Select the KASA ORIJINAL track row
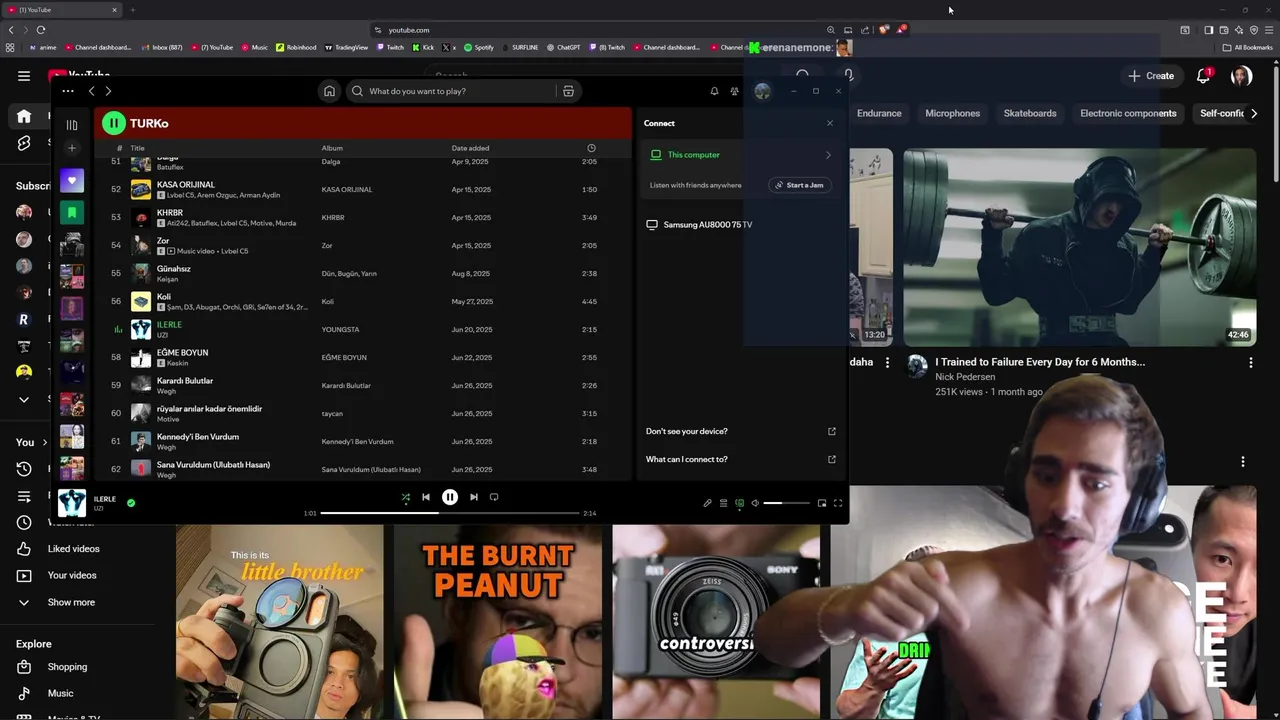This screenshot has width=1280, height=720. tap(365, 189)
